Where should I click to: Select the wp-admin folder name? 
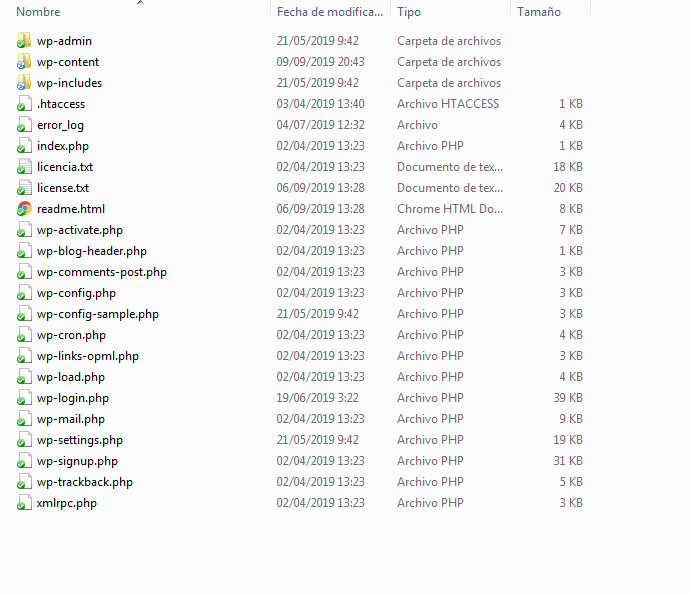pos(64,41)
